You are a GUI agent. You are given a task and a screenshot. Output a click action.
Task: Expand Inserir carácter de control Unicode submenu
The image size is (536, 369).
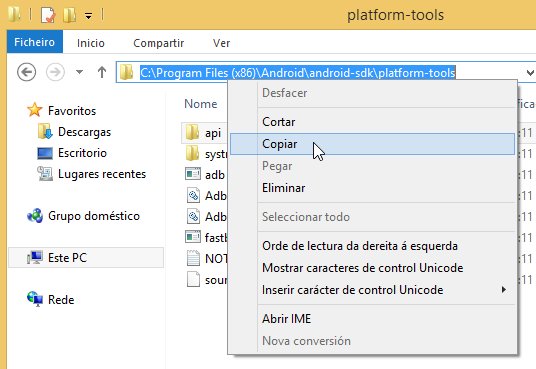click(373, 290)
